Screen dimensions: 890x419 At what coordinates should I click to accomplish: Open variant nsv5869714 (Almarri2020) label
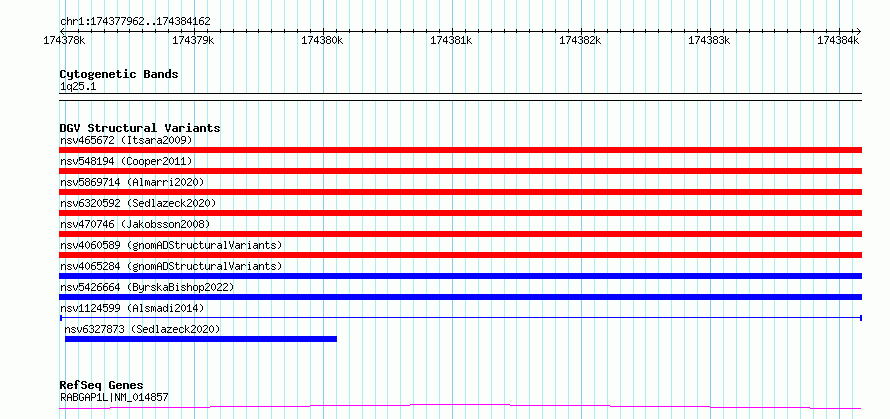132,182
